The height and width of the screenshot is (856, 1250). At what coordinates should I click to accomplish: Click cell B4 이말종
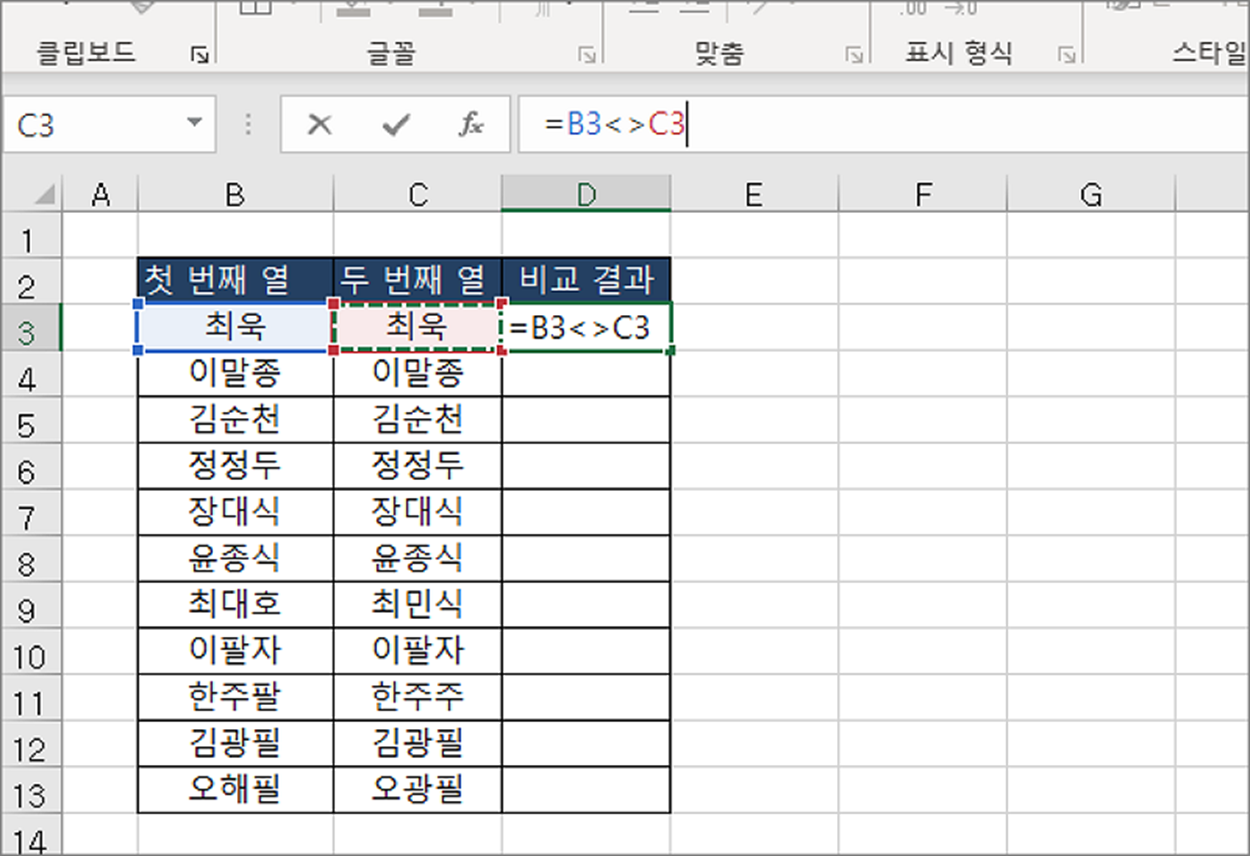click(235, 373)
